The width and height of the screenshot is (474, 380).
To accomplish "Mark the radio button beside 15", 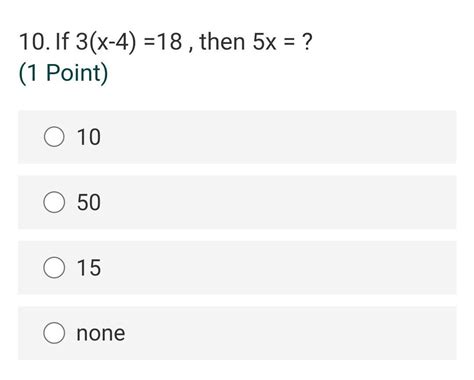I will point(54,267).
